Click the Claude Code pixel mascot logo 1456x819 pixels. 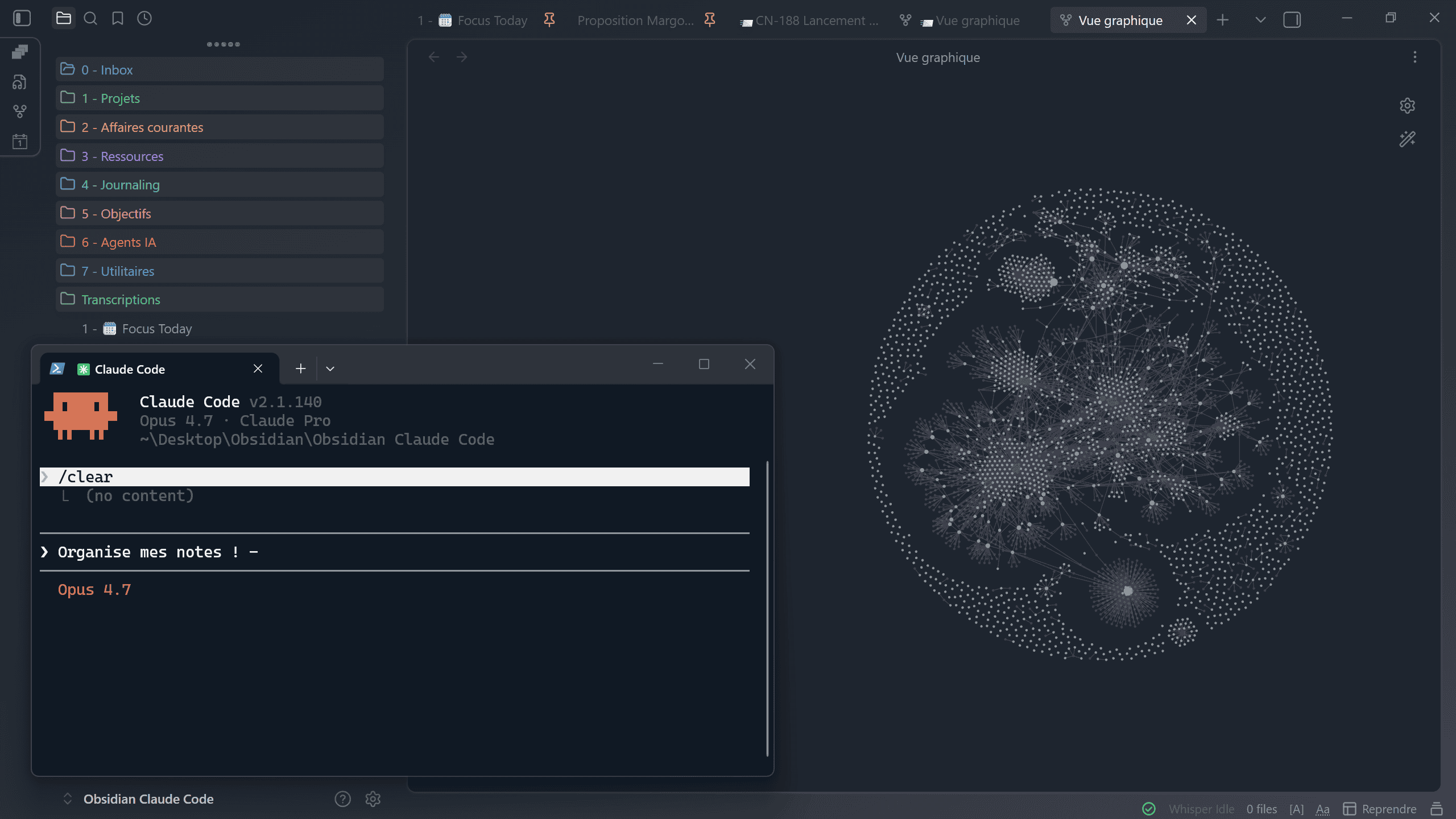81,416
